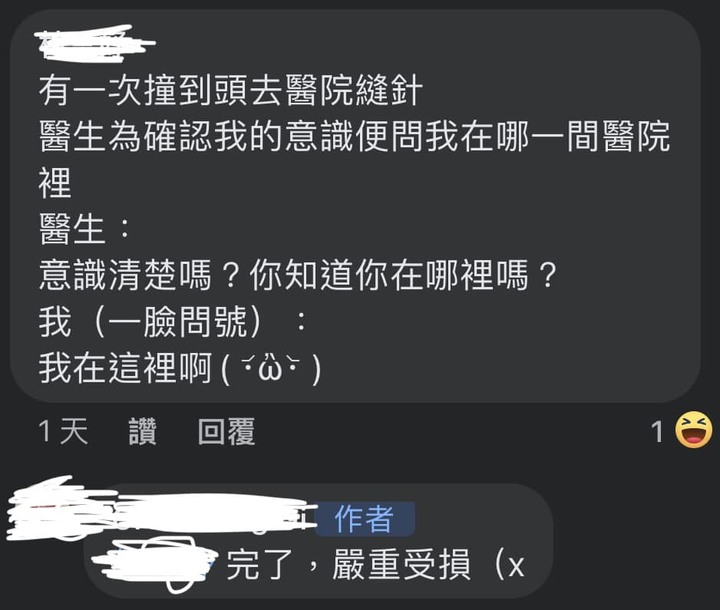The height and width of the screenshot is (610, 720).
Task: Tap the kaomoji face (ˊ•ω•ˋ)
Action: (271, 369)
